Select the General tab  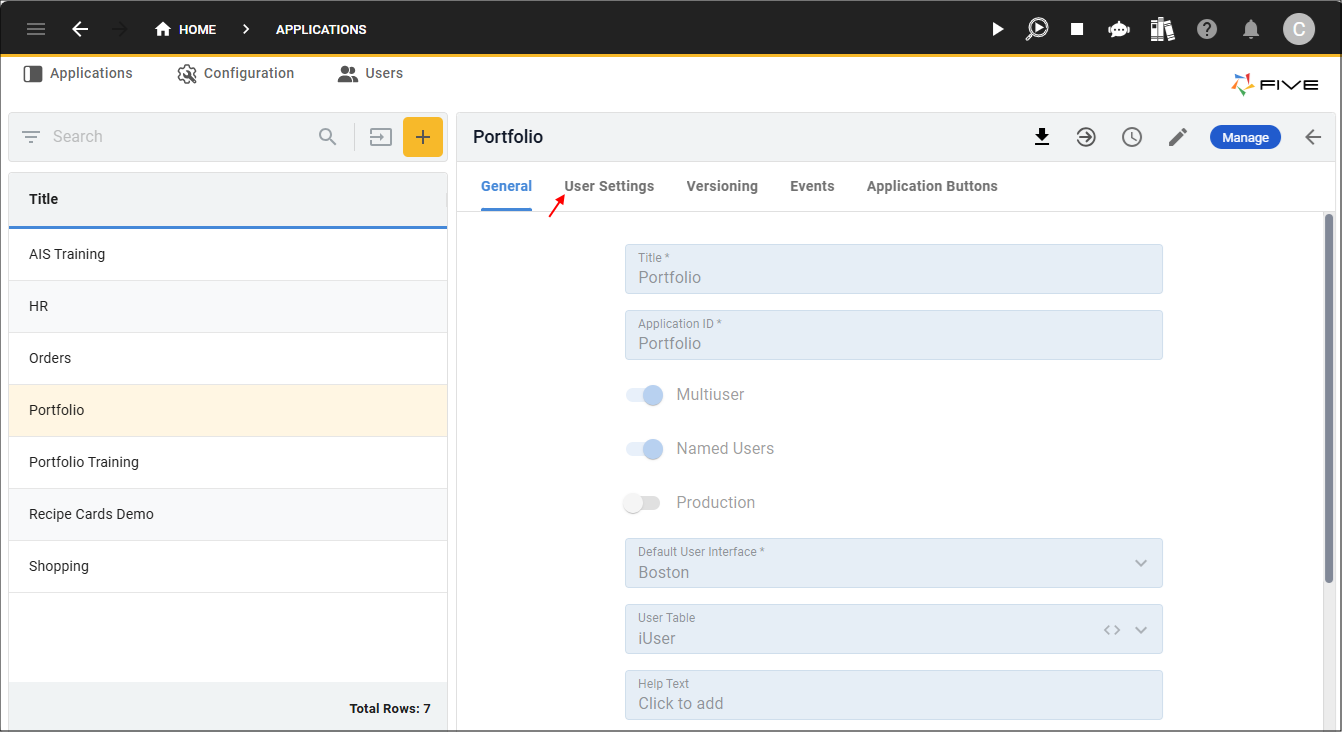506,186
